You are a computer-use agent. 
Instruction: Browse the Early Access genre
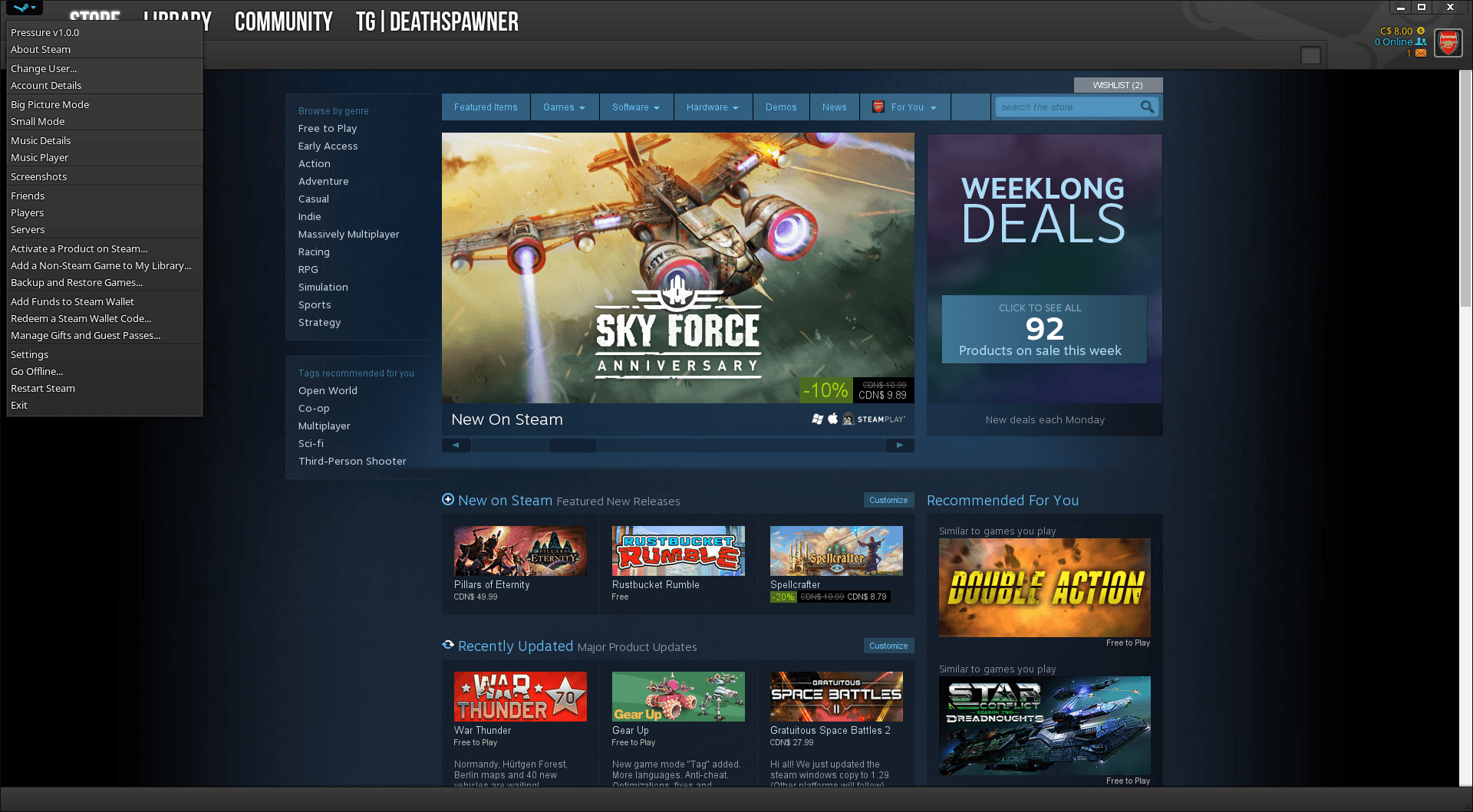[x=328, y=146]
